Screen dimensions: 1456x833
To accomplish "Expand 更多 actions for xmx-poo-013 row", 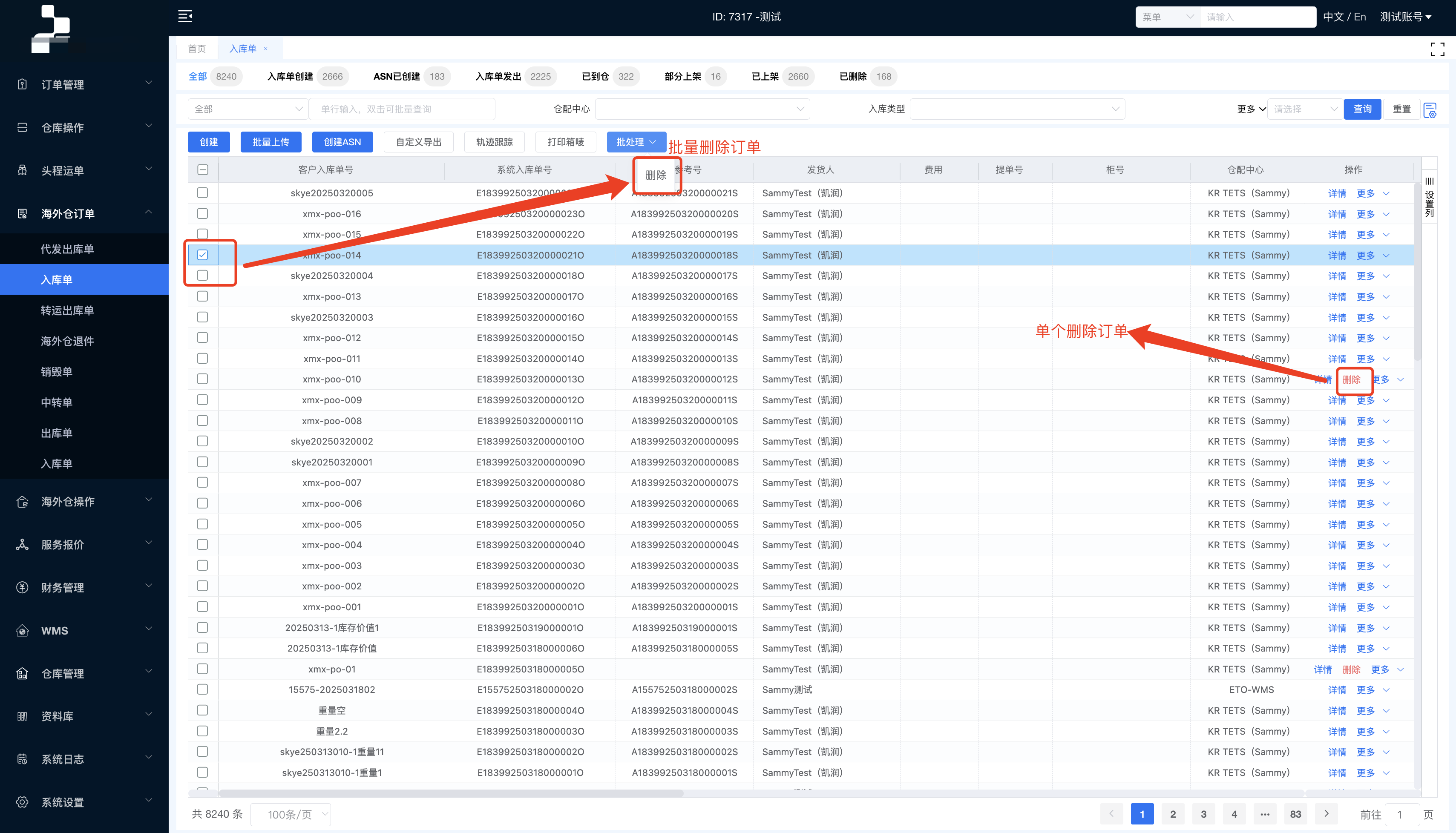I will (x=1373, y=296).
